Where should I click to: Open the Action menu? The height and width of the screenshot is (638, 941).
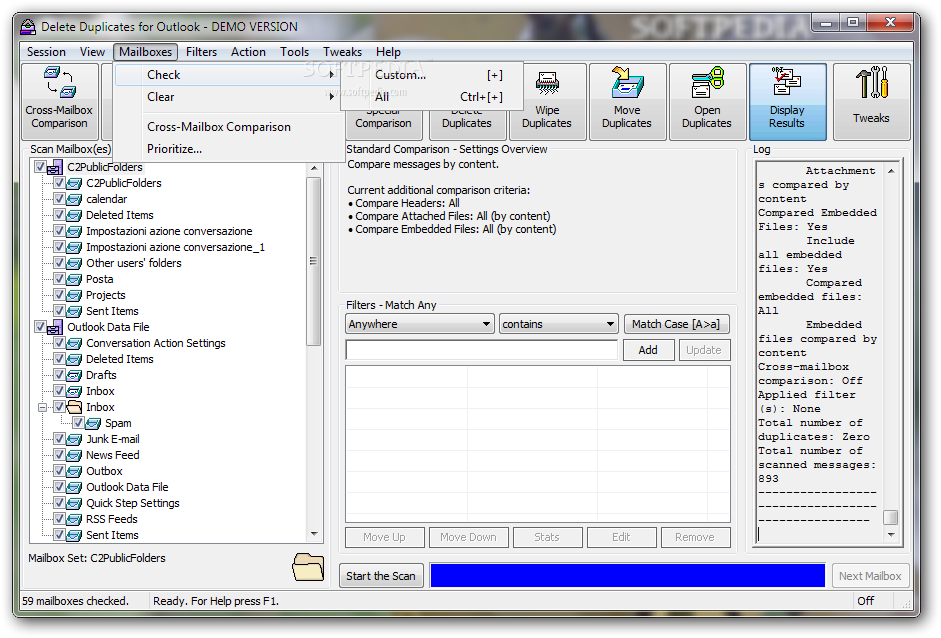click(248, 52)
